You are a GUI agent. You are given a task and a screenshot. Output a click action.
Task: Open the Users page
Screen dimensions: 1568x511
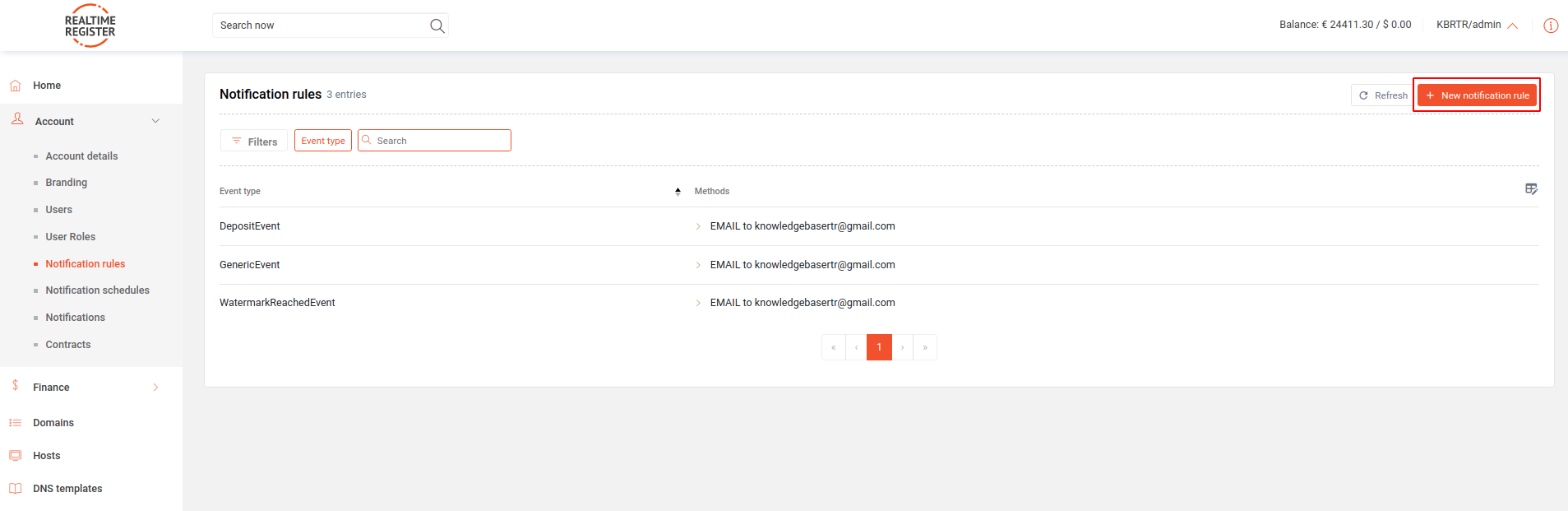(59, 210)
